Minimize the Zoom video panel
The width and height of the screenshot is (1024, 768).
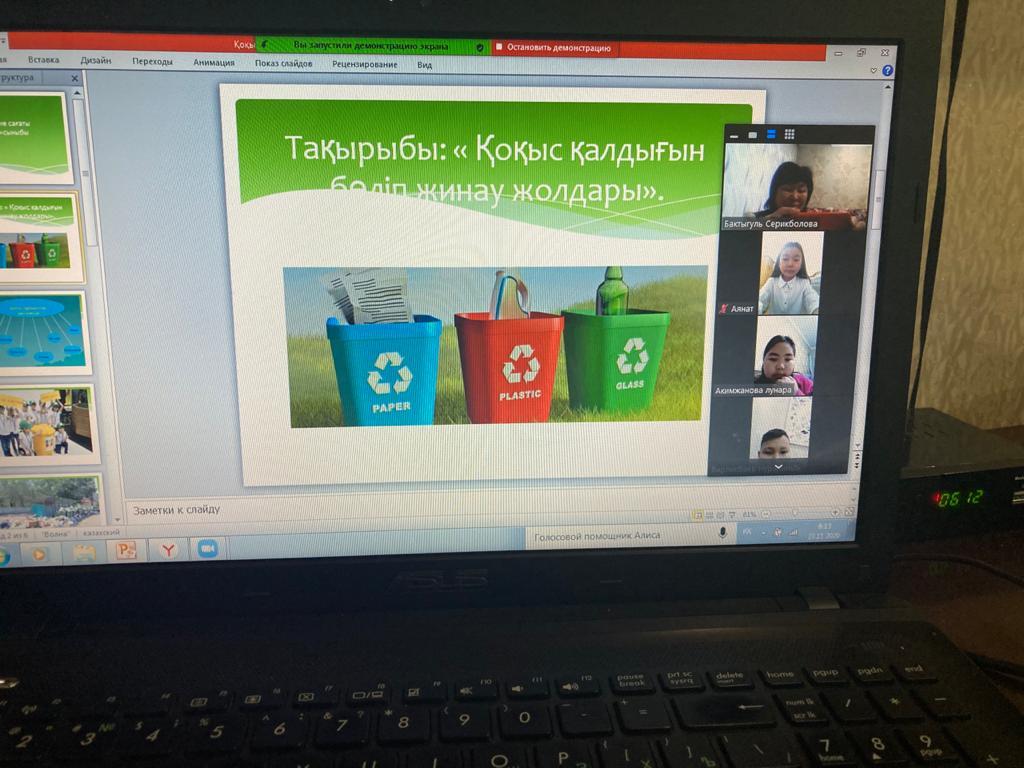pos(734,135)
